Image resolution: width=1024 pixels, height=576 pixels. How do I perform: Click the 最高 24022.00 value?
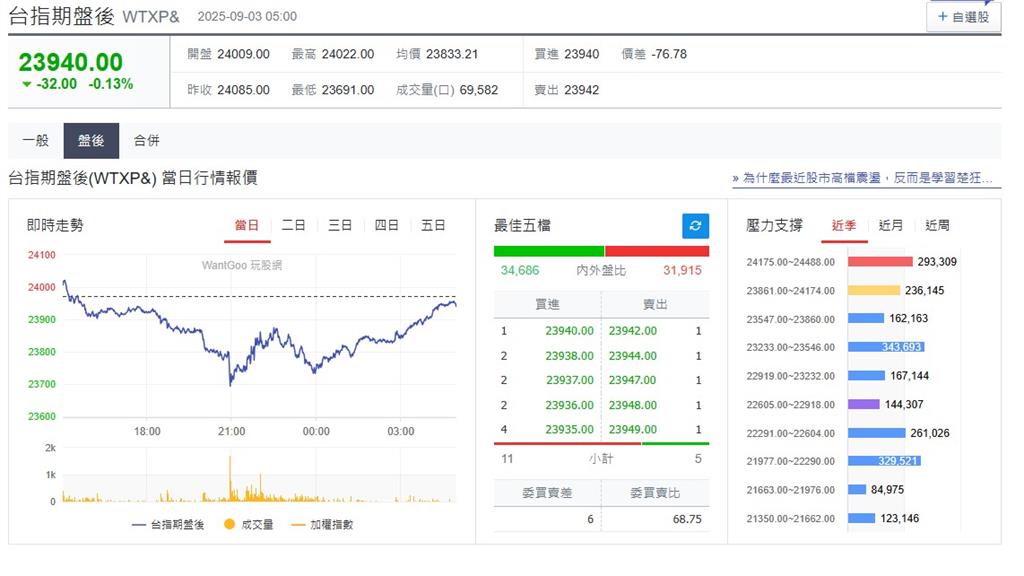point(347,54)
